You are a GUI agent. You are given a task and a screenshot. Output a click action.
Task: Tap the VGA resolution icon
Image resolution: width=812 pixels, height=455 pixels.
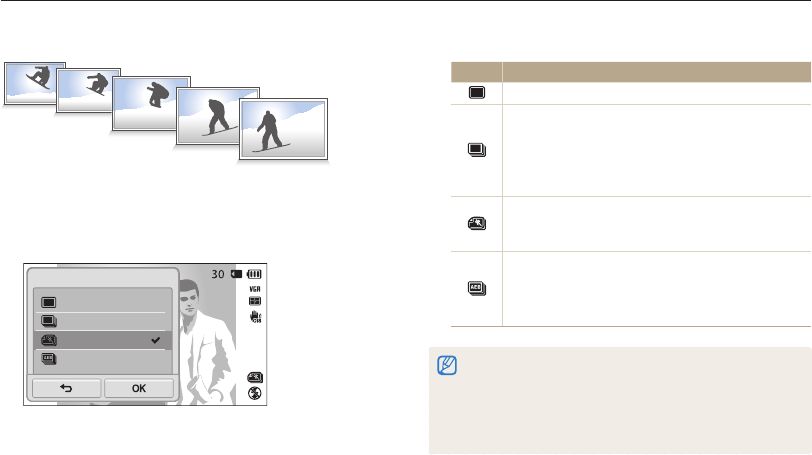point(255,289)
